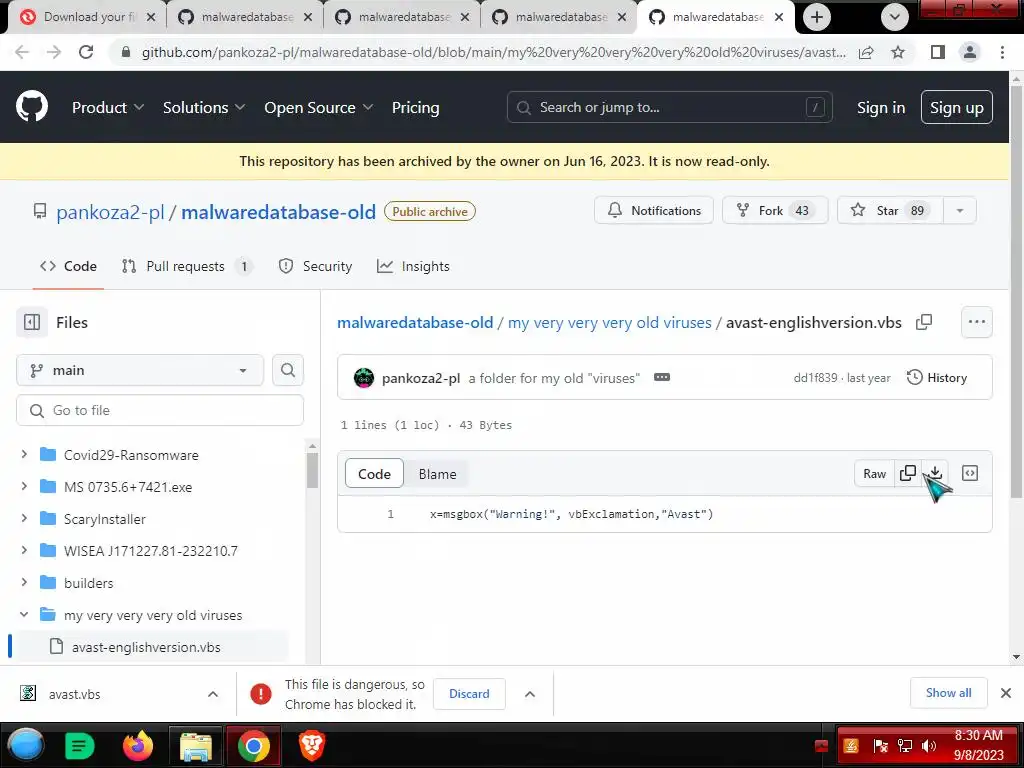Open the Pull requests tab
The width and height of the screenshot is (1024, 768).
[x=187, y=266]
